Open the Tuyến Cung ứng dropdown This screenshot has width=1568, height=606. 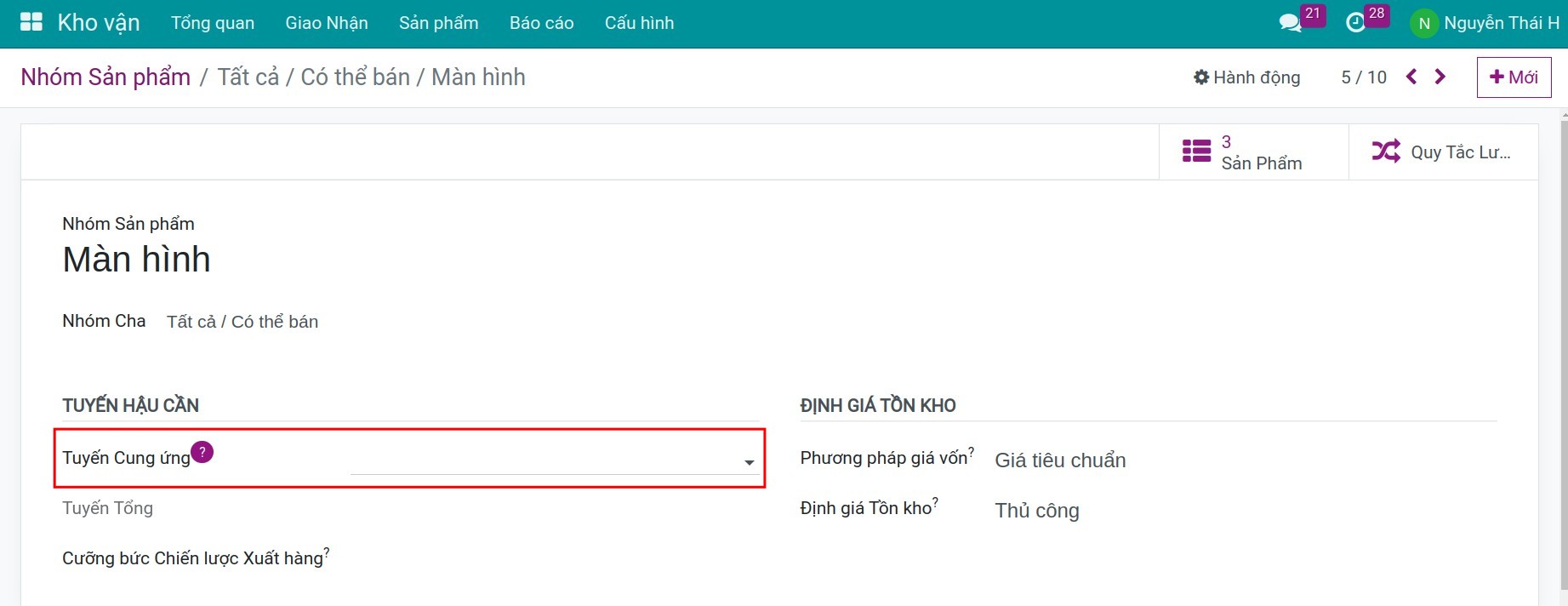[748, 463]
